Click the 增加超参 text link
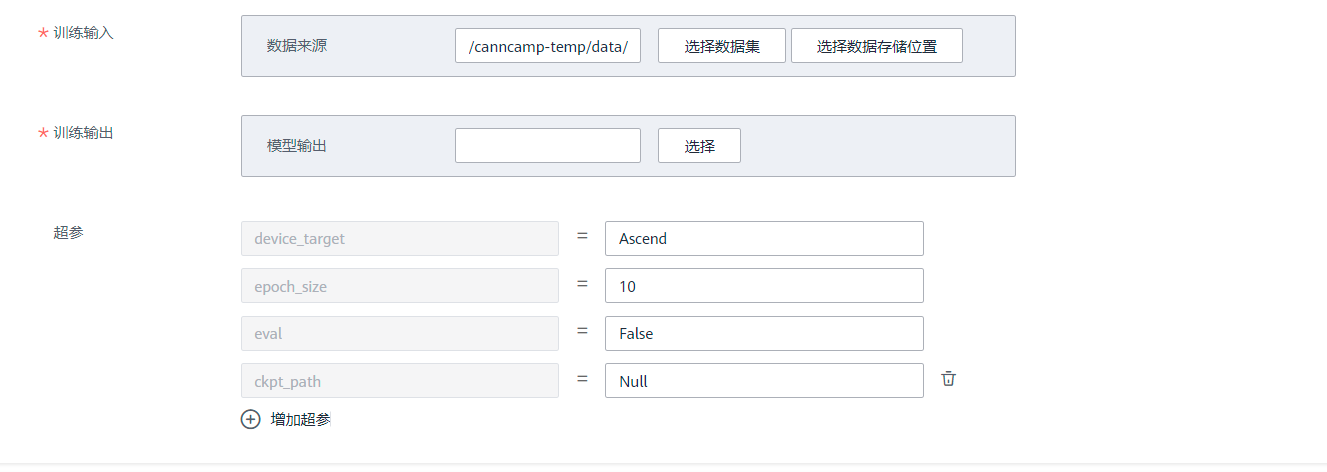The width and height of the screenshot is (1327, 472). [x=301, y=420]
